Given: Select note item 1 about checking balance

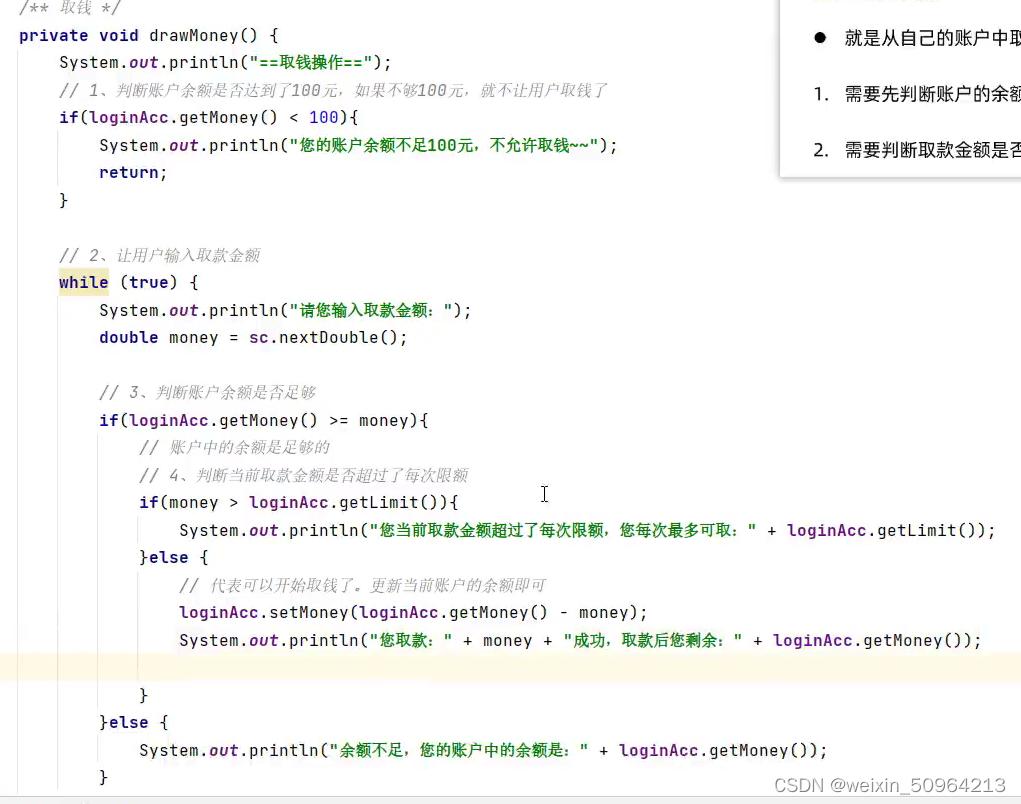Looking at the screenshot, I should coord(920,93).
